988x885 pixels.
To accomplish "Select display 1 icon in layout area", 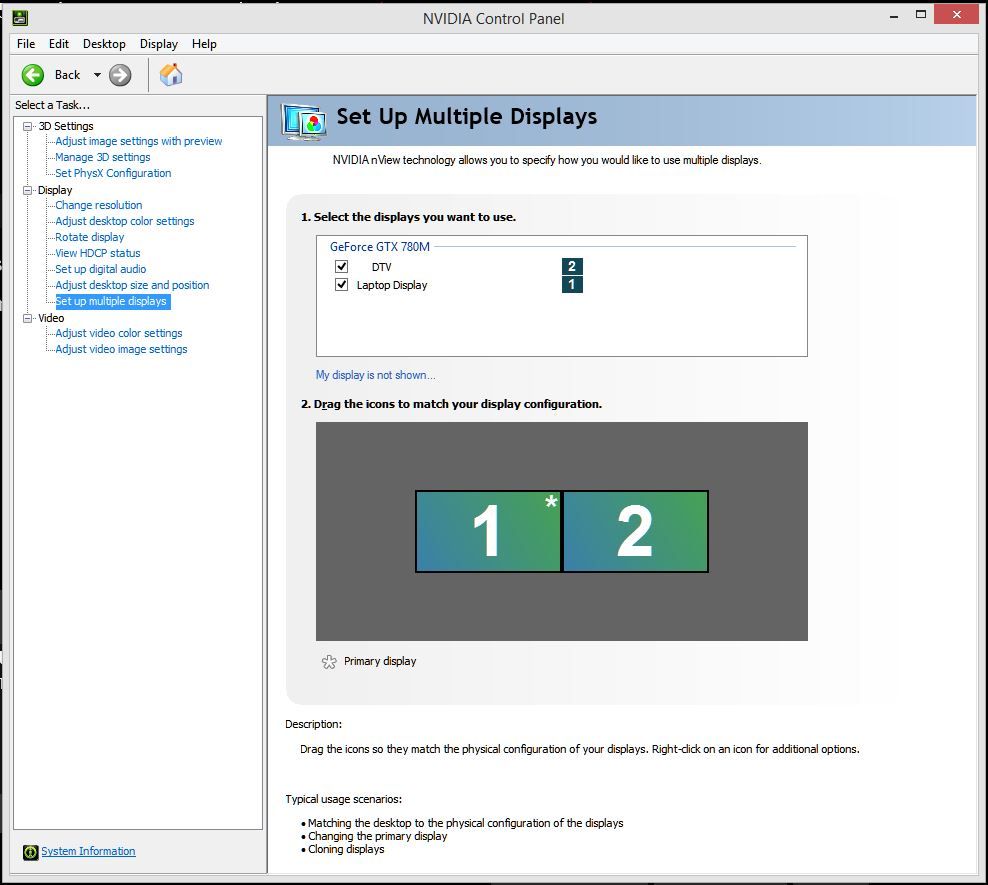I will click(x=488, y=532).
